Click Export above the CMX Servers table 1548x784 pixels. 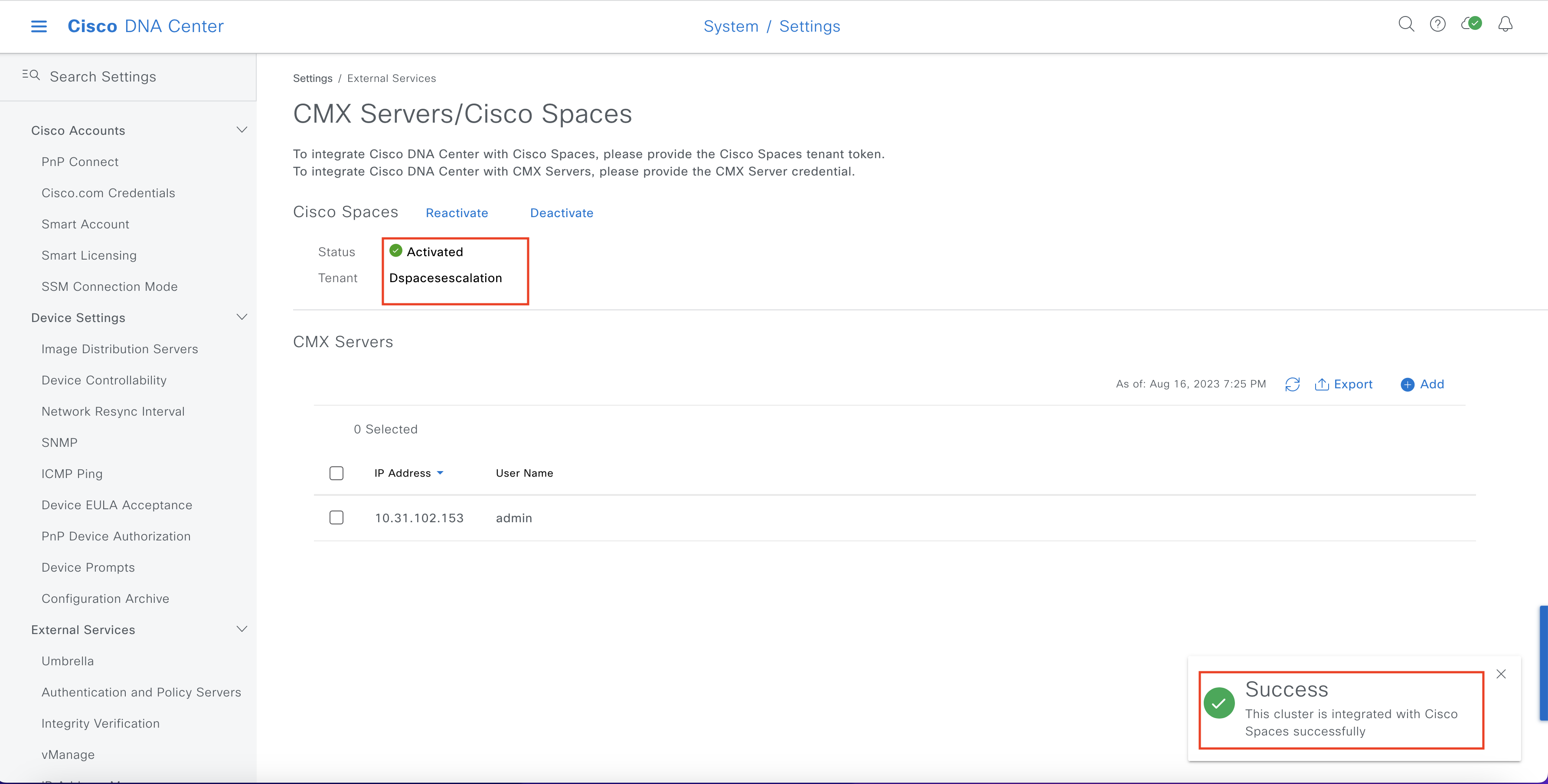pos(1344,384)
